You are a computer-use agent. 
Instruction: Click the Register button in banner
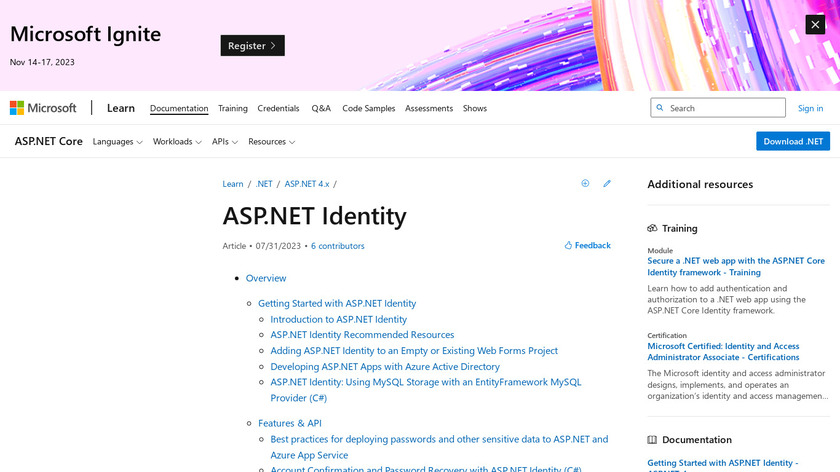[252, 46]
